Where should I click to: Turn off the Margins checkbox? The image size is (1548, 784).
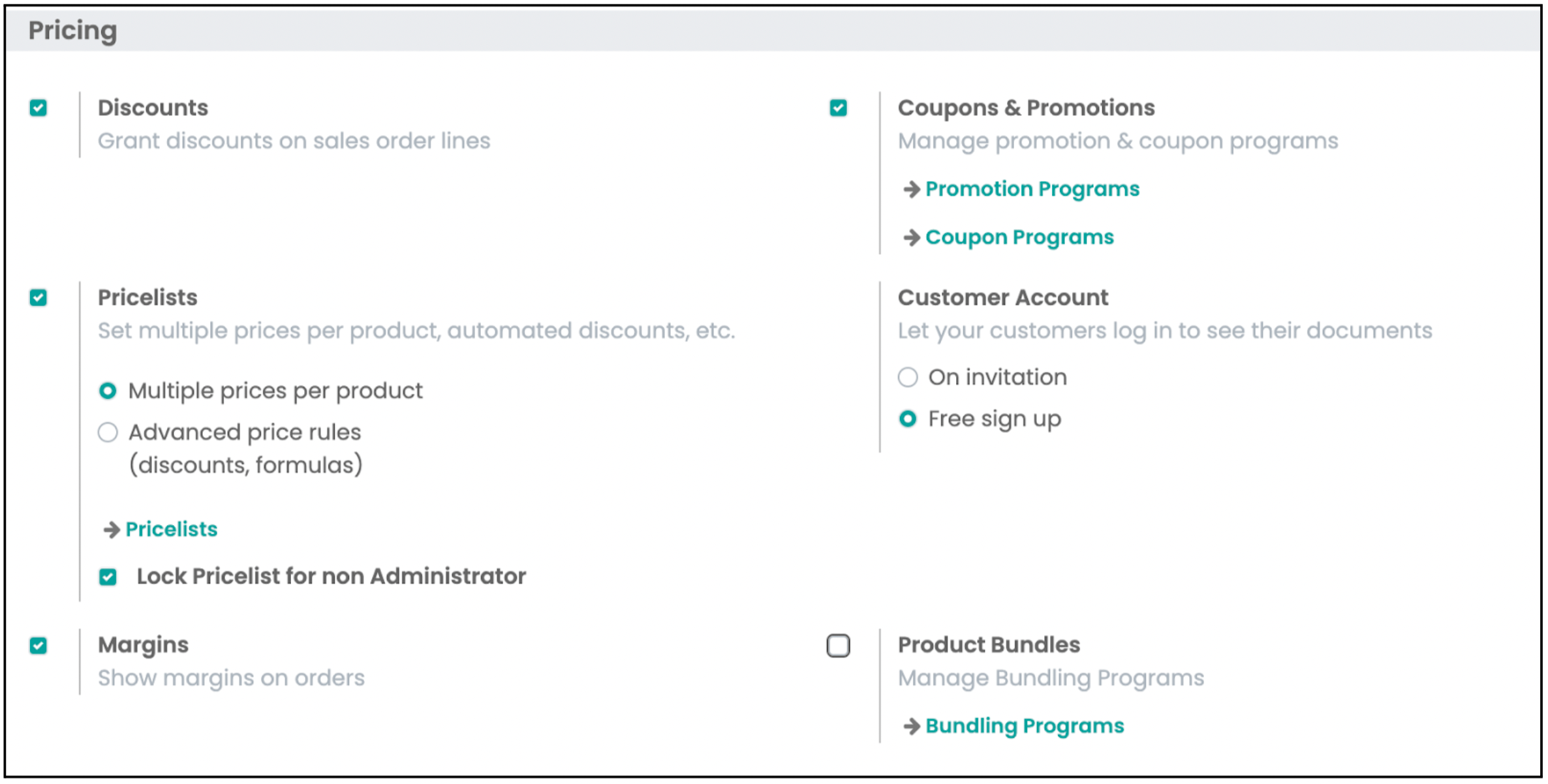point(39,646)
